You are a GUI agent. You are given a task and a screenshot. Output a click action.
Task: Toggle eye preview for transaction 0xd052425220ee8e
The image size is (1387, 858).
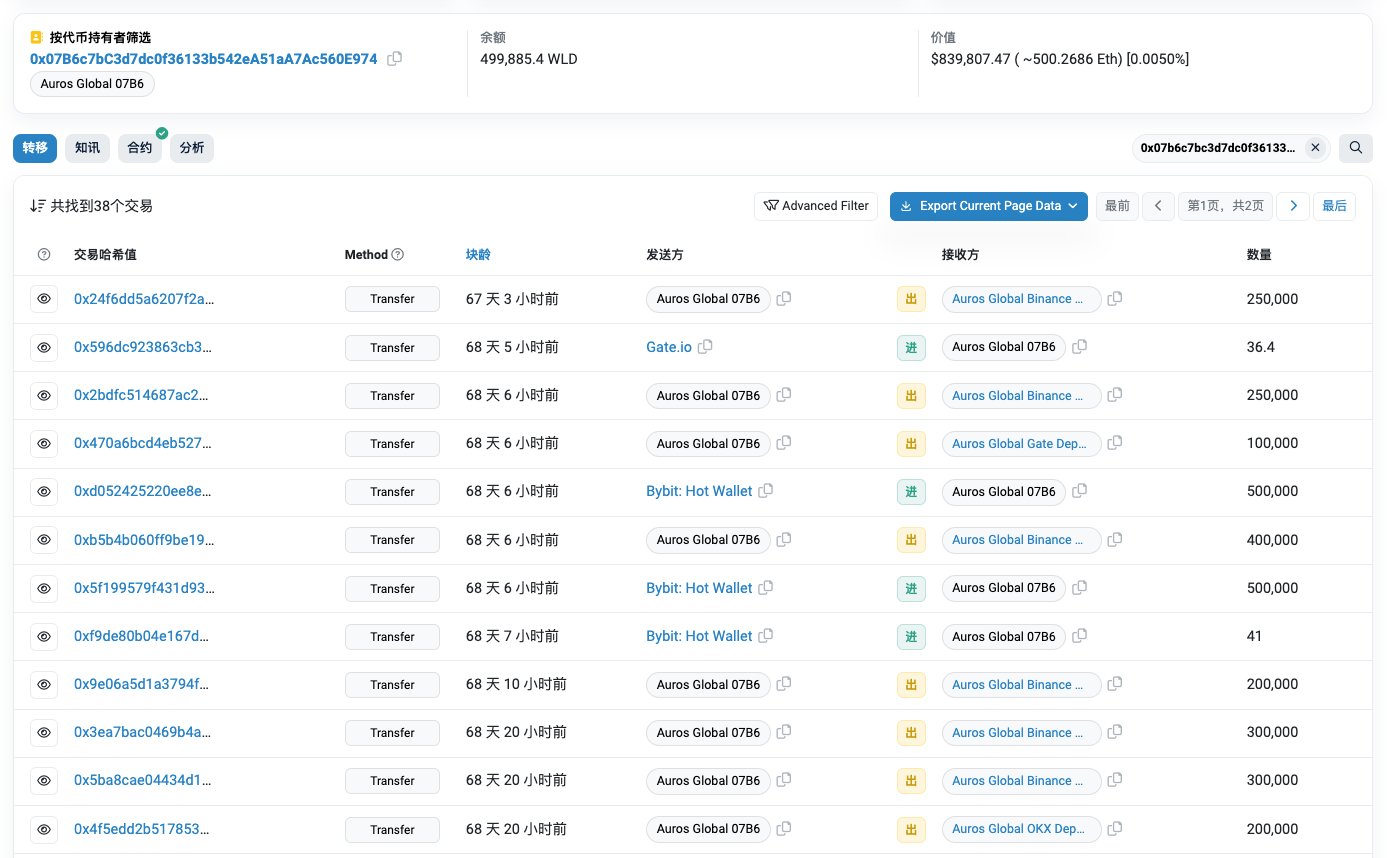(44, 492)
